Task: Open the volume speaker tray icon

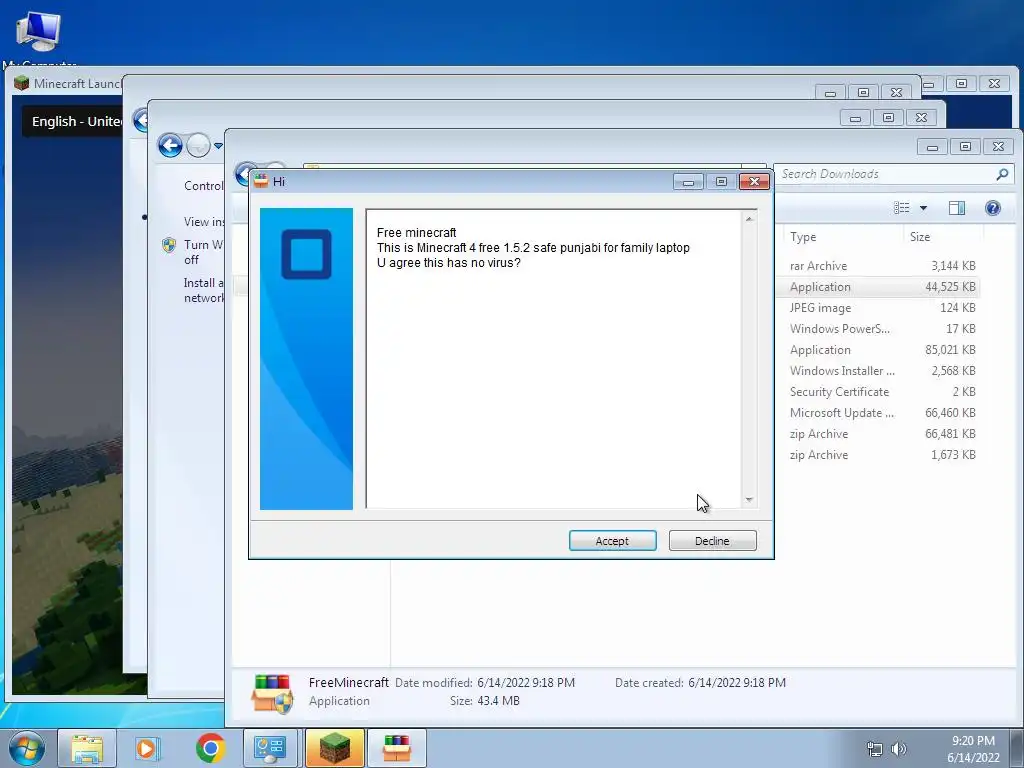Action: pyautogui.click(x=899, y=749)
